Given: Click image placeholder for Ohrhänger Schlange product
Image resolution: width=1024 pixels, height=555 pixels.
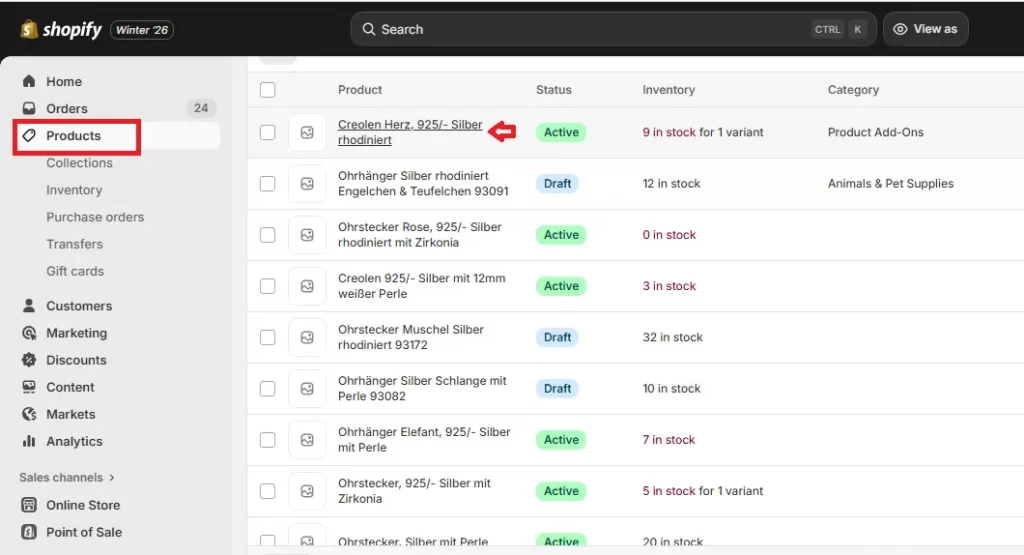Looking at the screenshot, I should click(307, 388).
